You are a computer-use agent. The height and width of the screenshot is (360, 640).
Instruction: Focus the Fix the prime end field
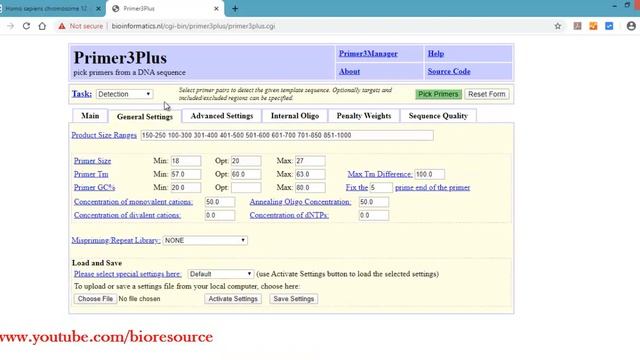[x=381, y=188]
